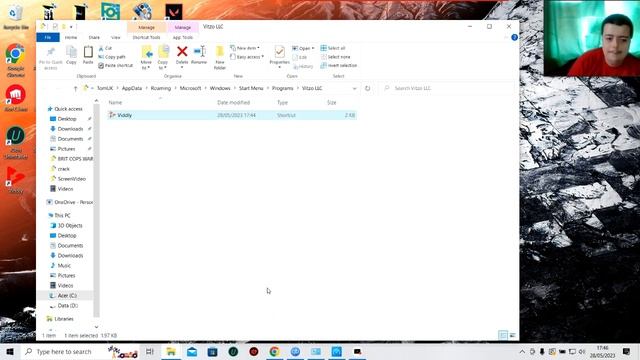Open the Quick Access Toolbar dropdown arrow

(x=71, y=27)
